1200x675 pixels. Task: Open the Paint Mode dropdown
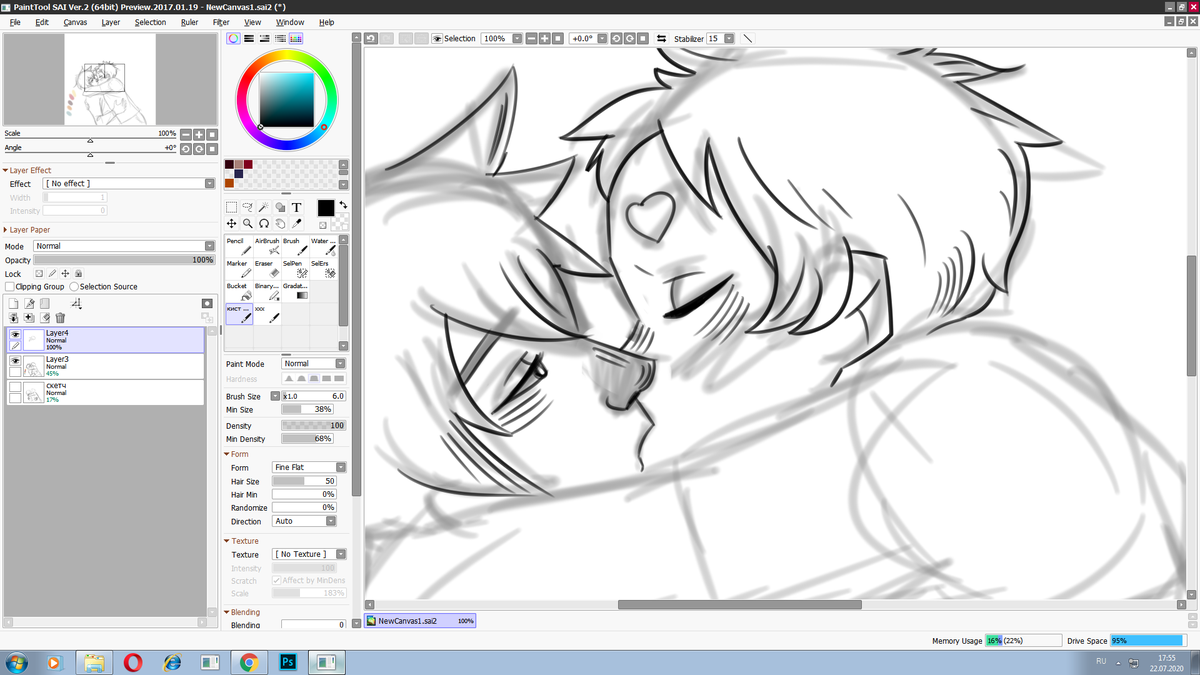[x=313, y=364]
